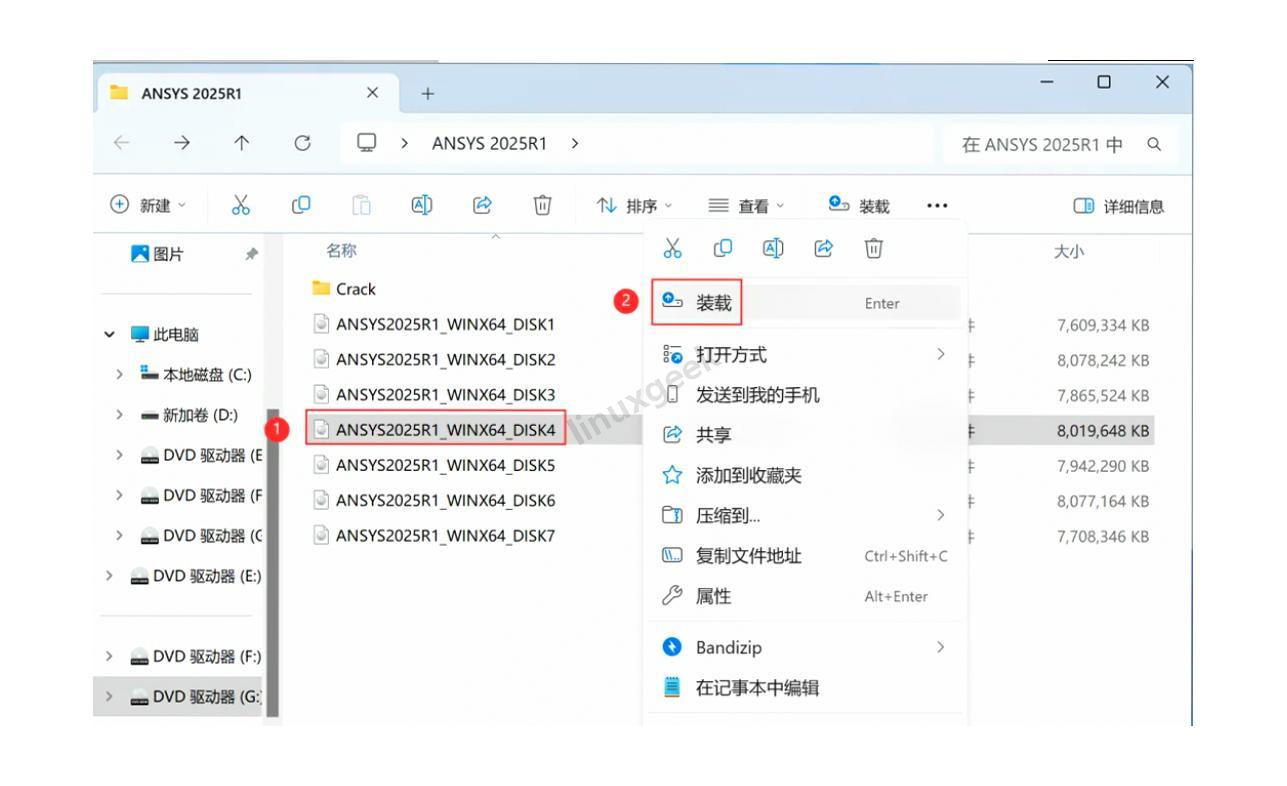
Task: Select file ANSYS2025R1_WINX64_DISK4
Action: tap(434, 430)
